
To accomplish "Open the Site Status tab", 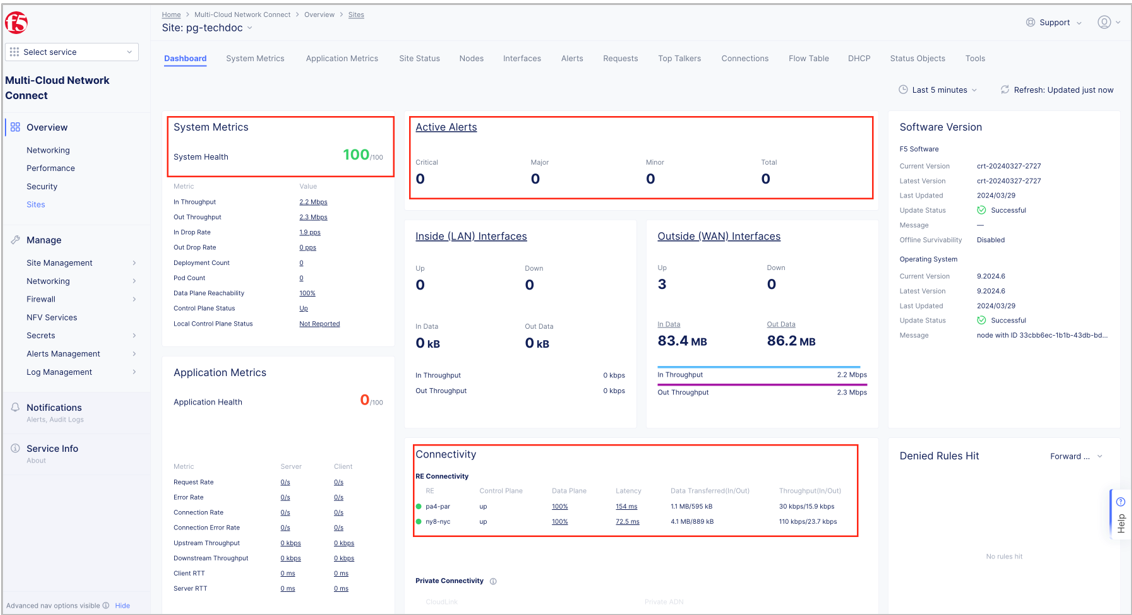I will 419,58.
